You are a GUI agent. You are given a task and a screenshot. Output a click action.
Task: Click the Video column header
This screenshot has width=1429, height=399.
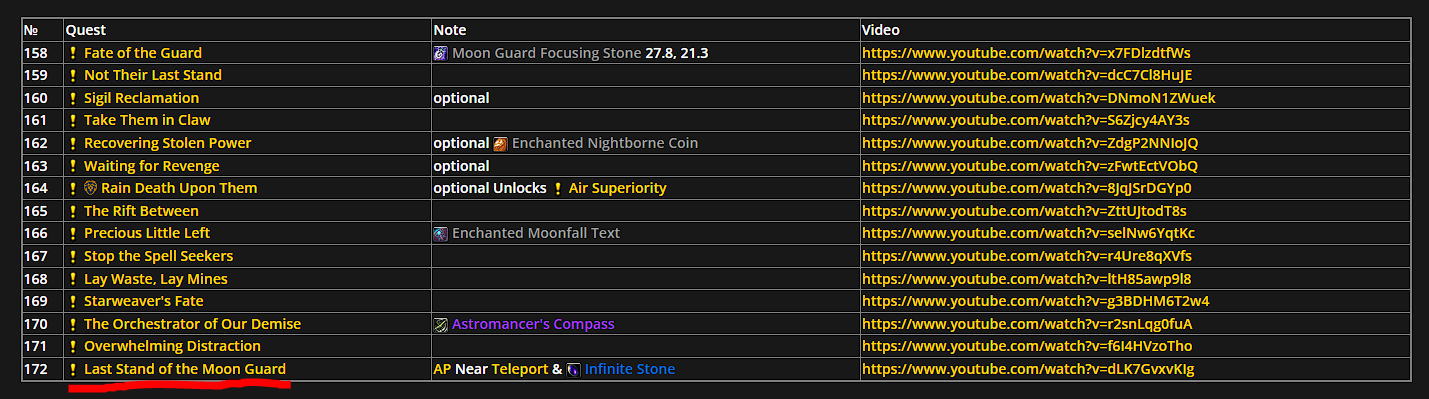[881, 30]
